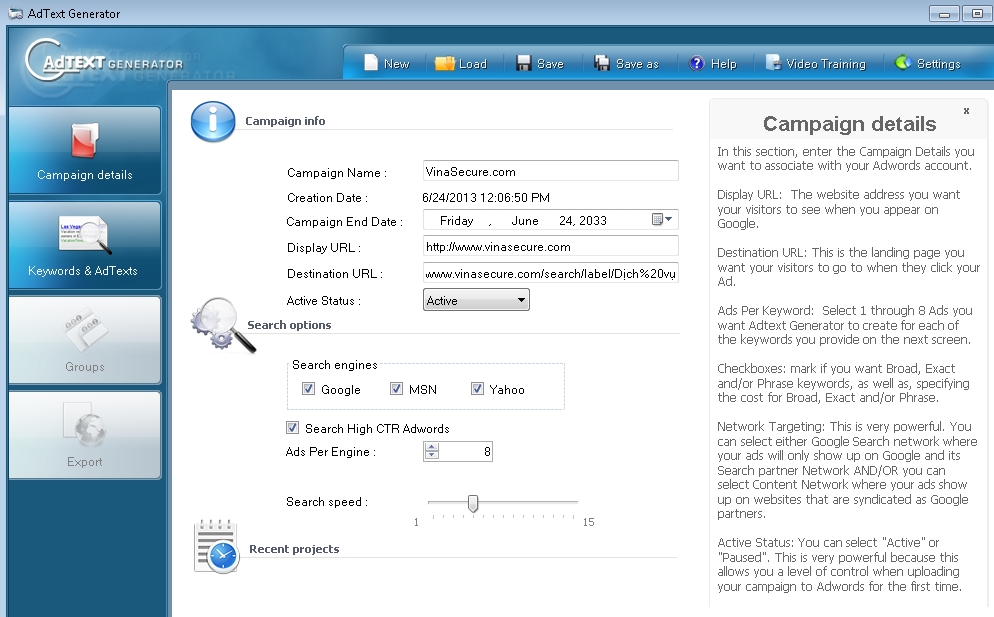Open the Settings icon
This screenshot has width=994, height=617.
[x=903, y=62]
